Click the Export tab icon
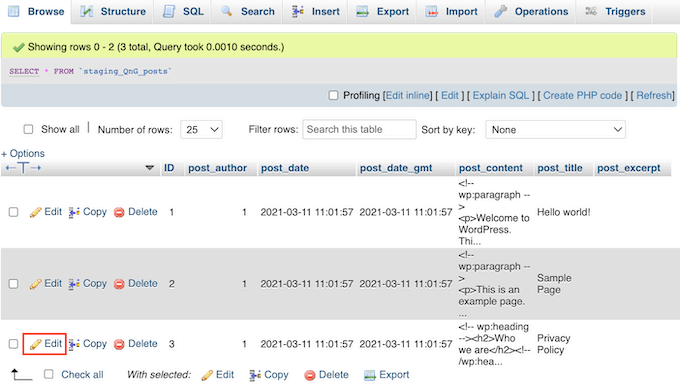Image resolution: width=680 pixels, height=384 pixels. coord(362,11)
